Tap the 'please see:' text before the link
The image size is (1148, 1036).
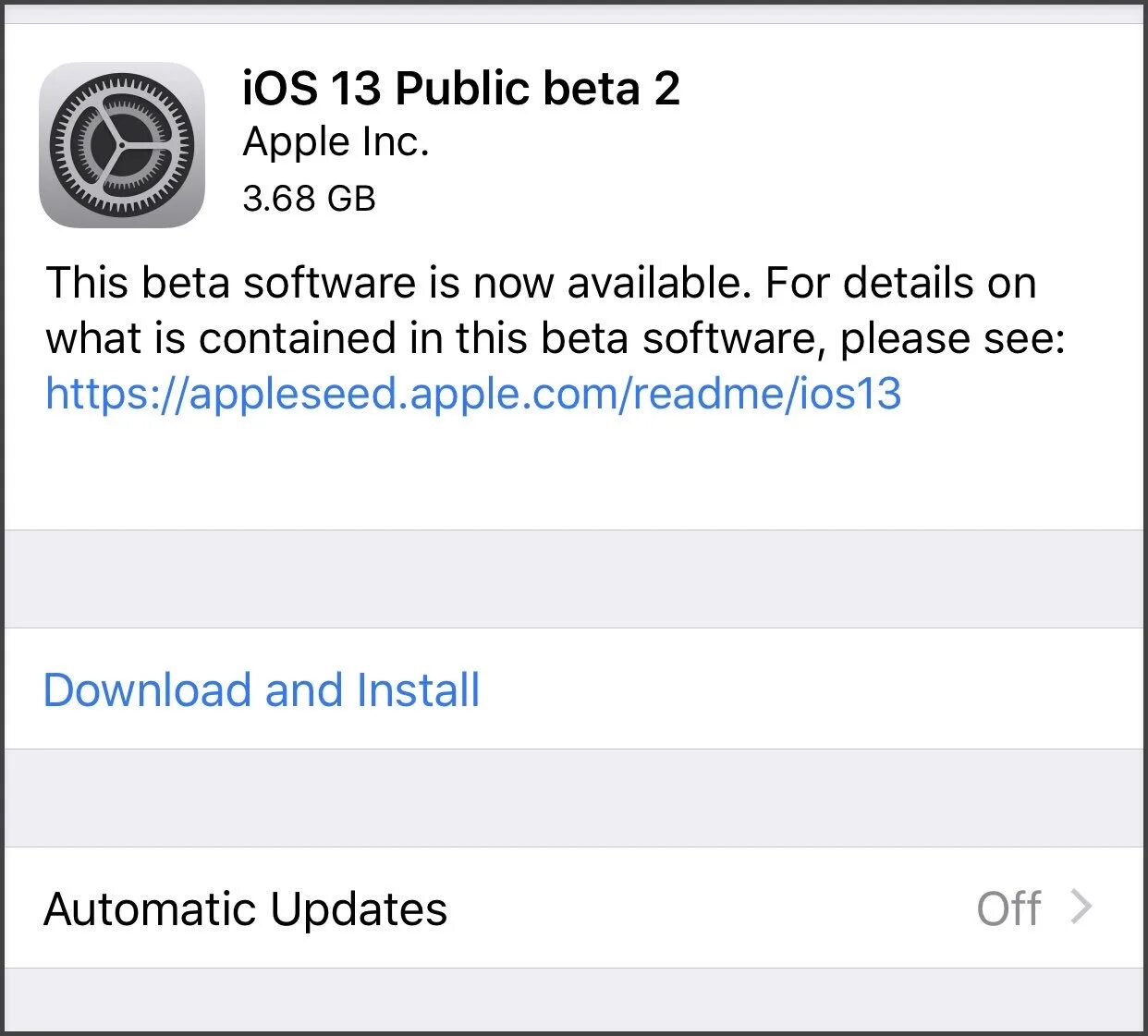[x=952, y=338]
